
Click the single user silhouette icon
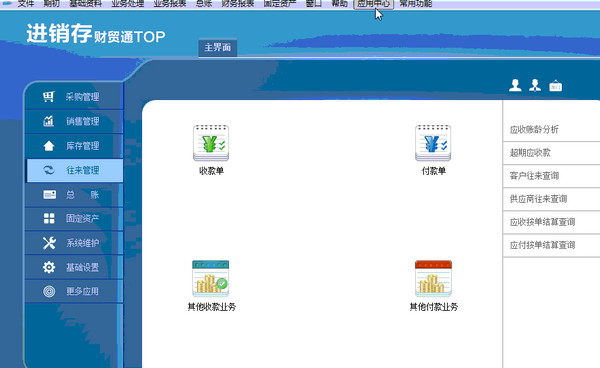tap(515, 85)
